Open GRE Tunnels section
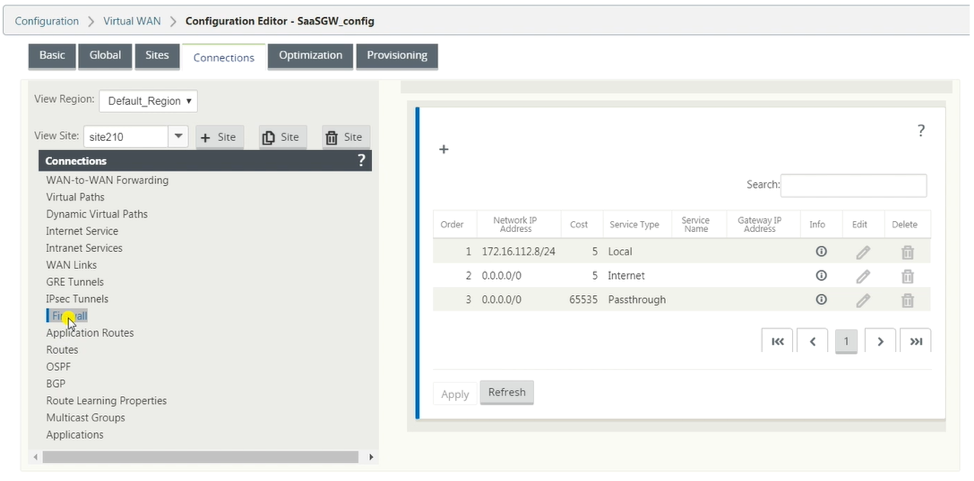This screenshot has height=481, width=974. [75, 282]
